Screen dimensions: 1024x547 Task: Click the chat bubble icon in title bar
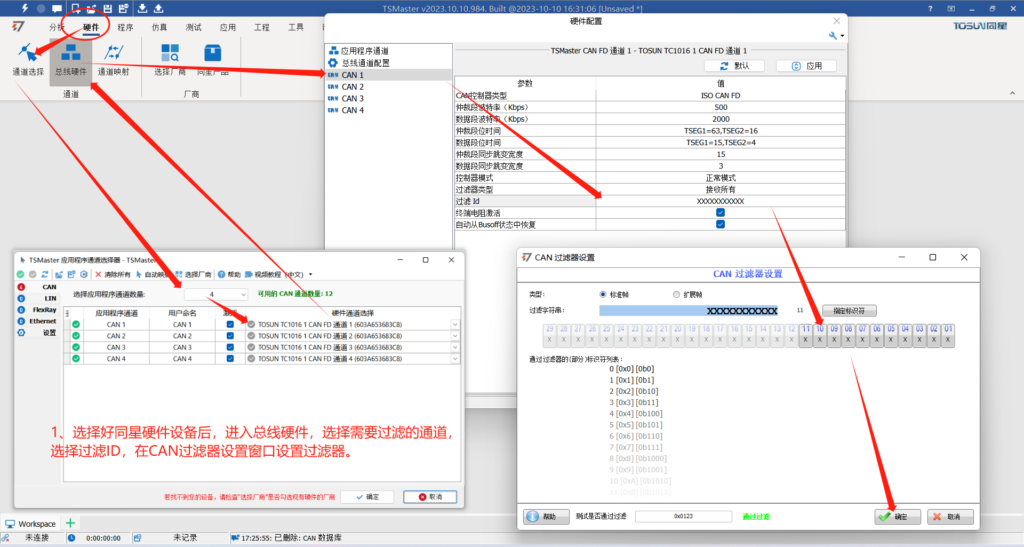click(57, 8)
